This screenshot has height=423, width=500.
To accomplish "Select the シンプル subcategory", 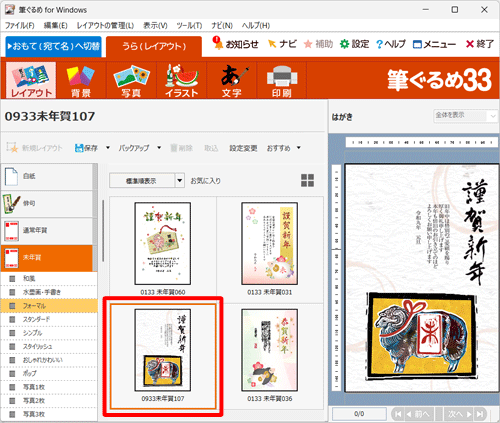I will (x=49, y=333).
